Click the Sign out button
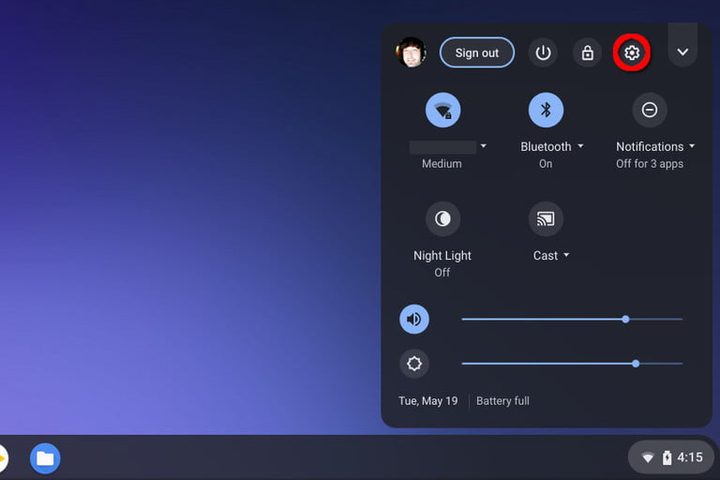 click(477, 53)
